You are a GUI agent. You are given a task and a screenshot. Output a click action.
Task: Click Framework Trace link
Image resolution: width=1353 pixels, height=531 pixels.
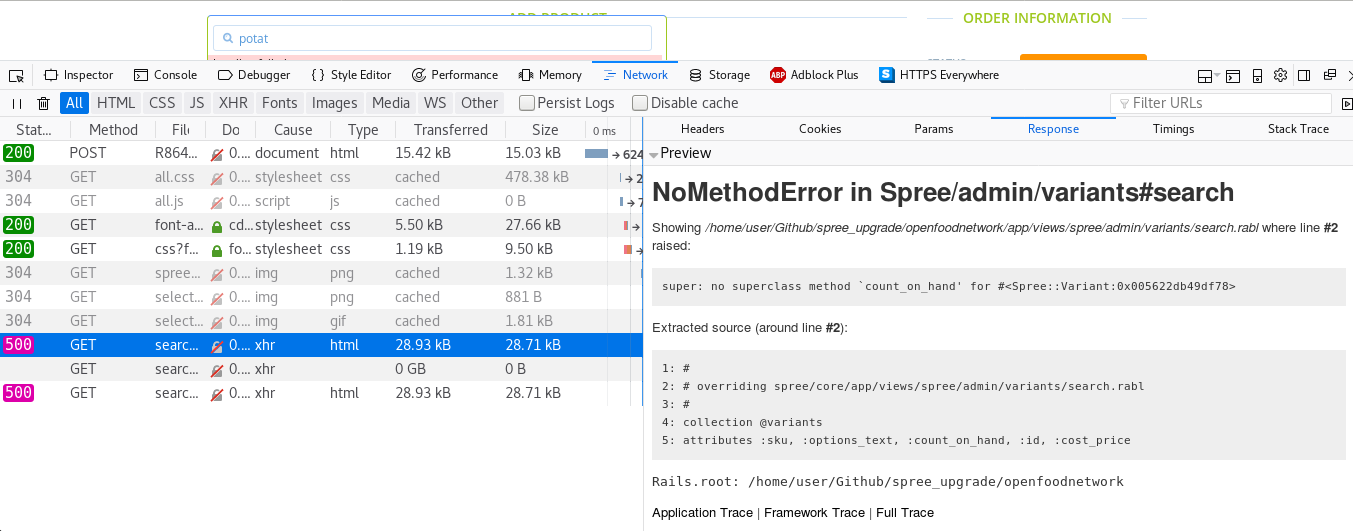coord(815,513)
